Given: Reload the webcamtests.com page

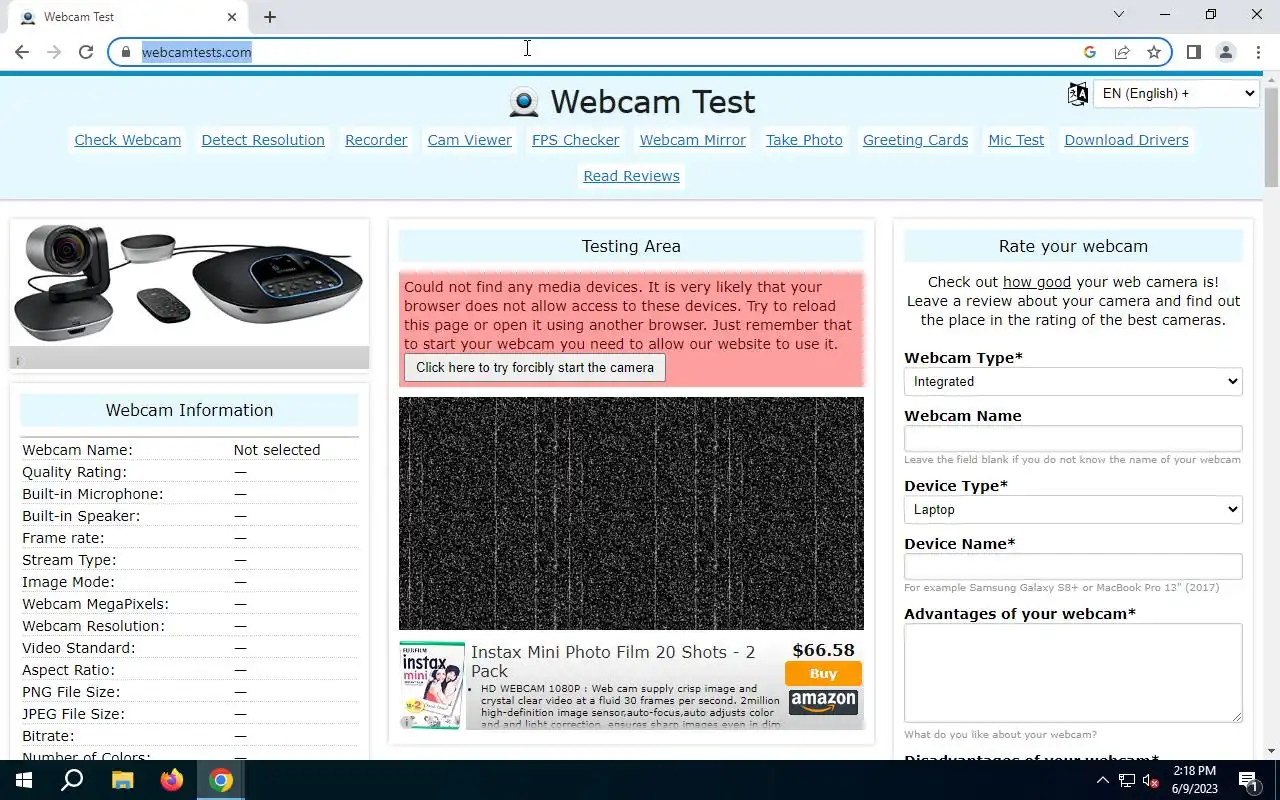Looking at the screenshot, I should click(x=86, y=52).
